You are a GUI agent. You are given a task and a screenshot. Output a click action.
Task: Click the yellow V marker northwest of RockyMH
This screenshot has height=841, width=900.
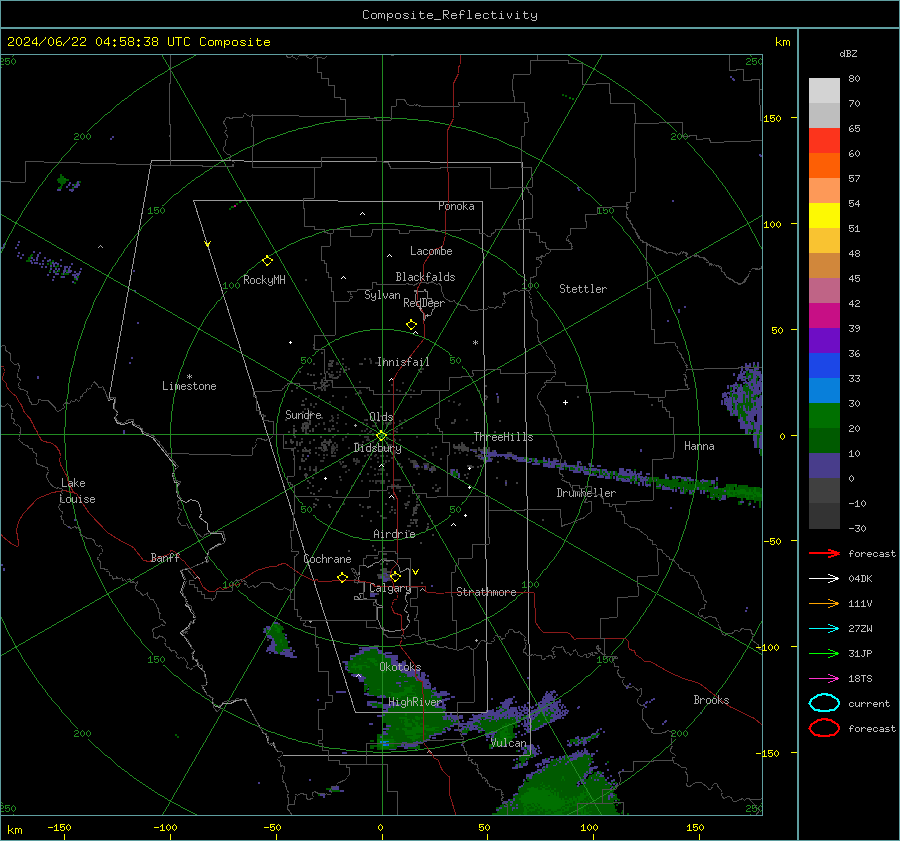208,244
